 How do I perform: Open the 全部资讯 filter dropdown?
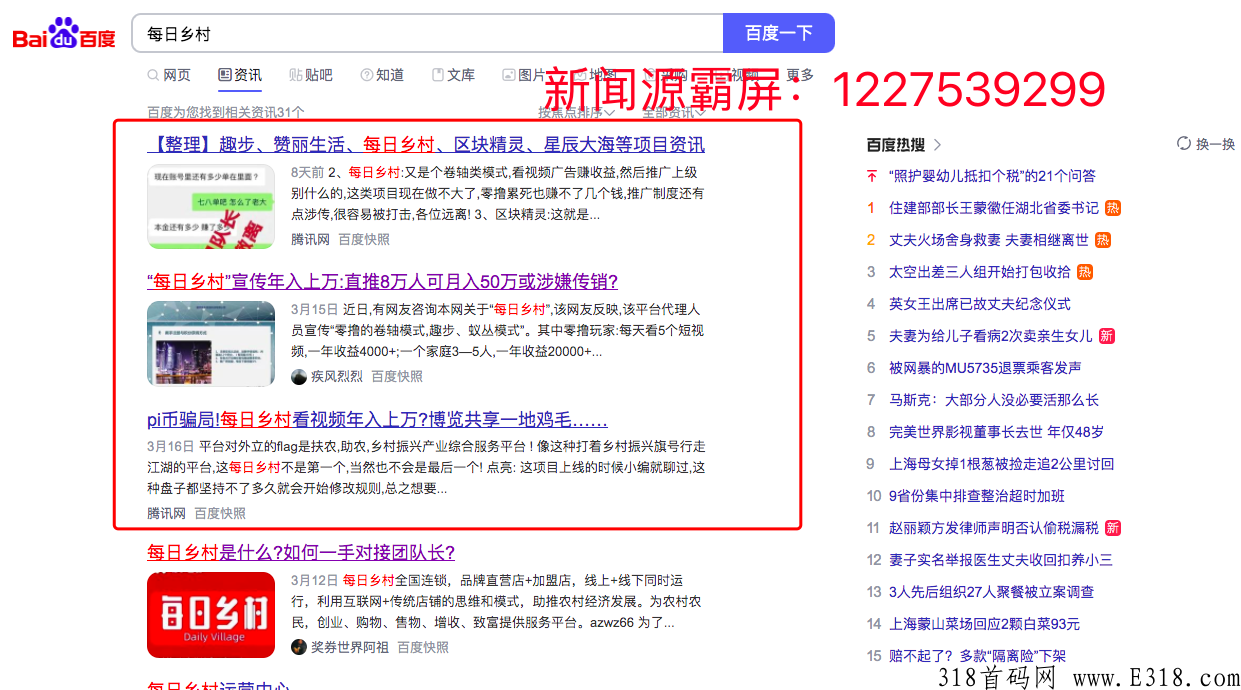point(674,112)
